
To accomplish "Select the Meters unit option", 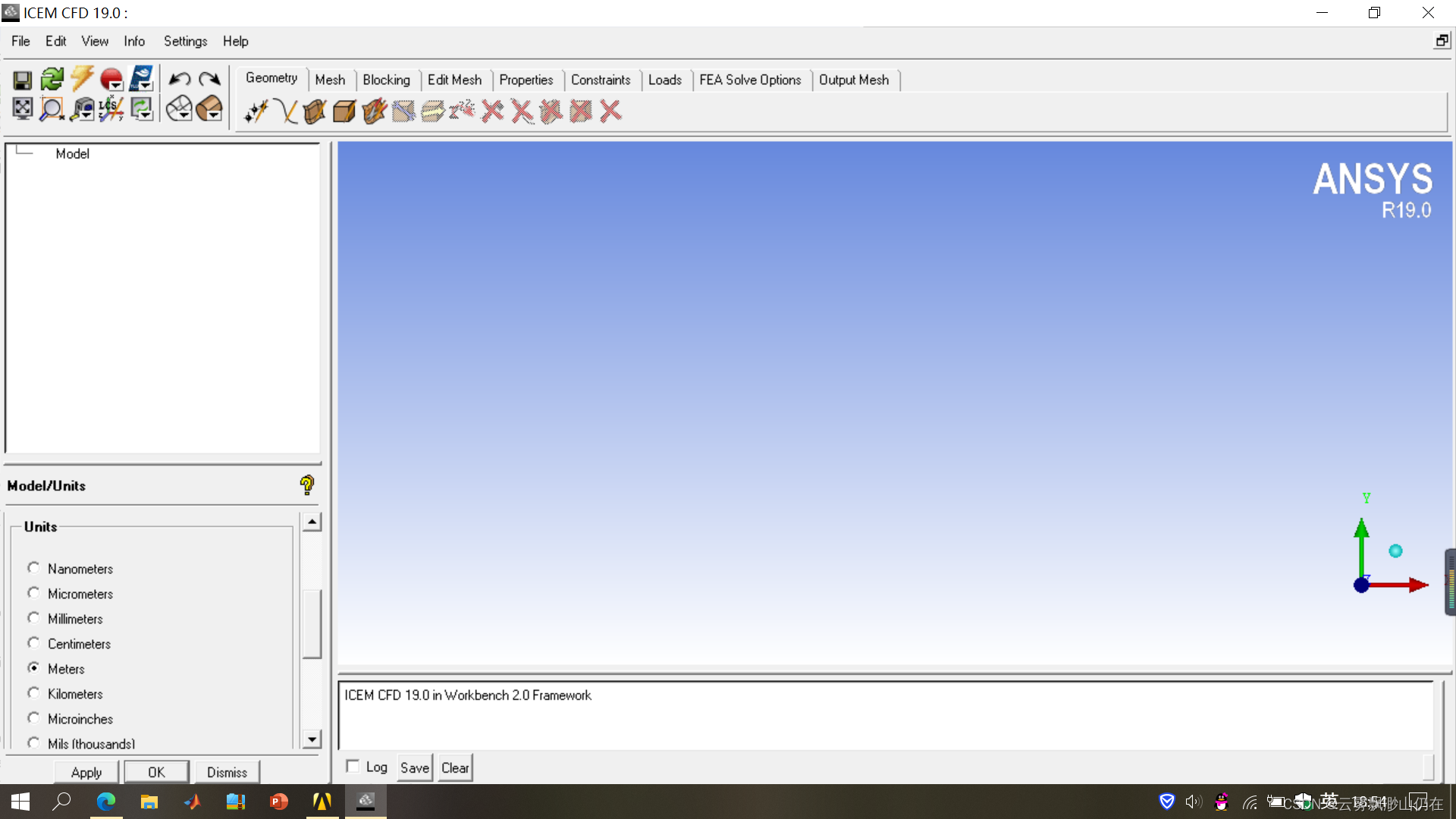I will click(x=34, y=668).
